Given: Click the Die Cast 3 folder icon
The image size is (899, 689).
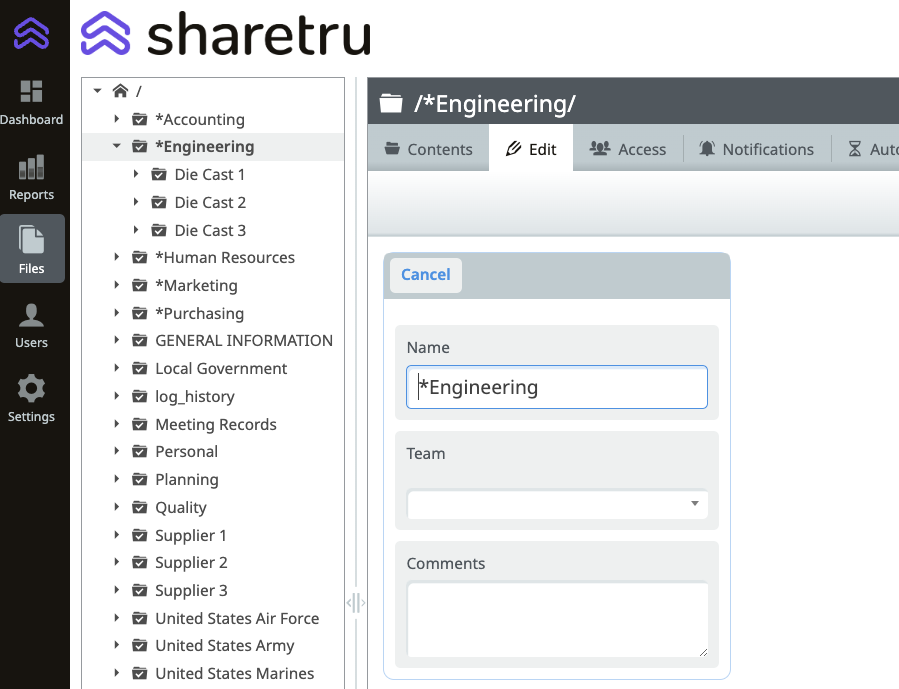Looking at the screenshot, I should tap(159, 230).
